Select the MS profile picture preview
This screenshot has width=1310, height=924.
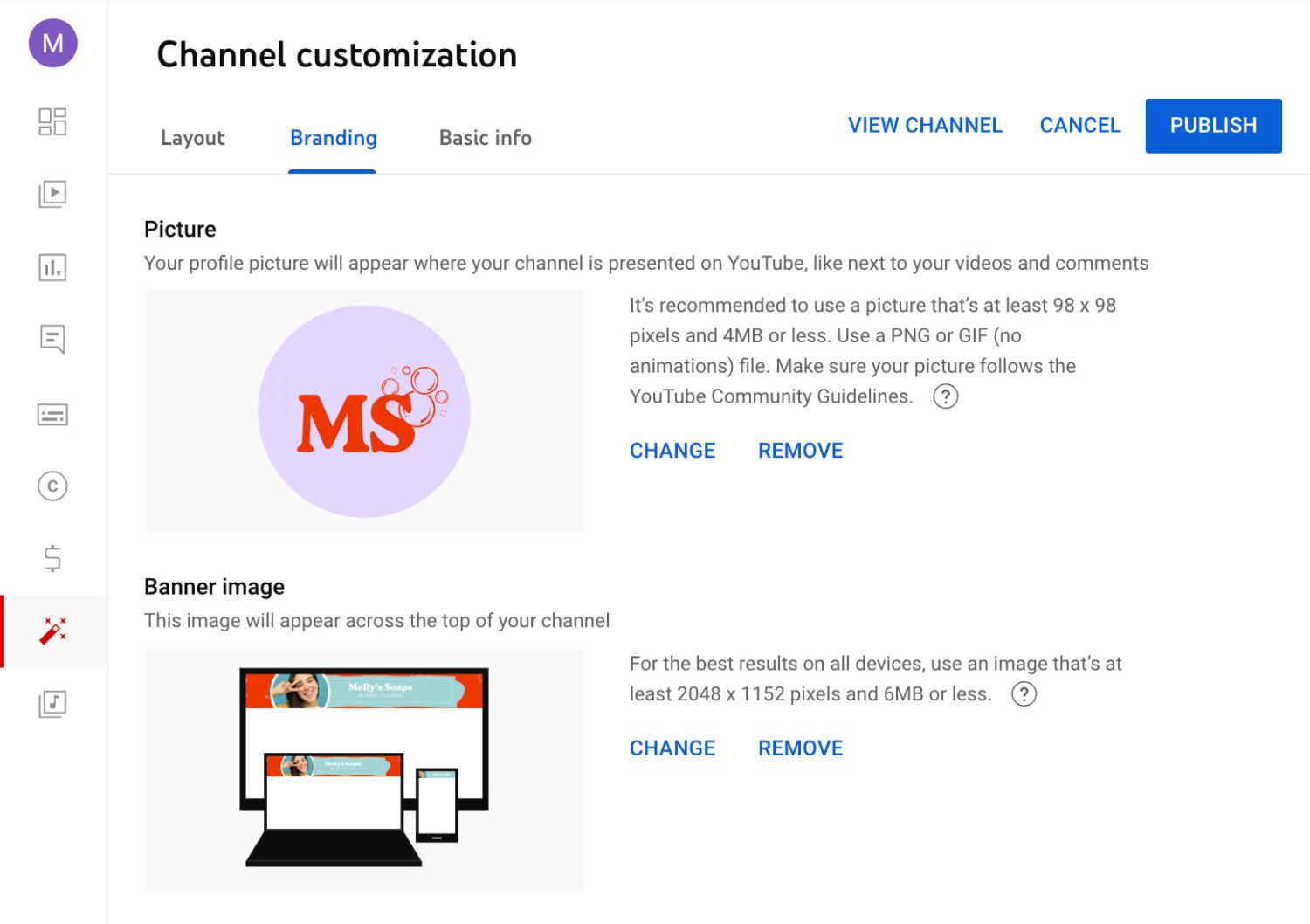pos(364,410)
